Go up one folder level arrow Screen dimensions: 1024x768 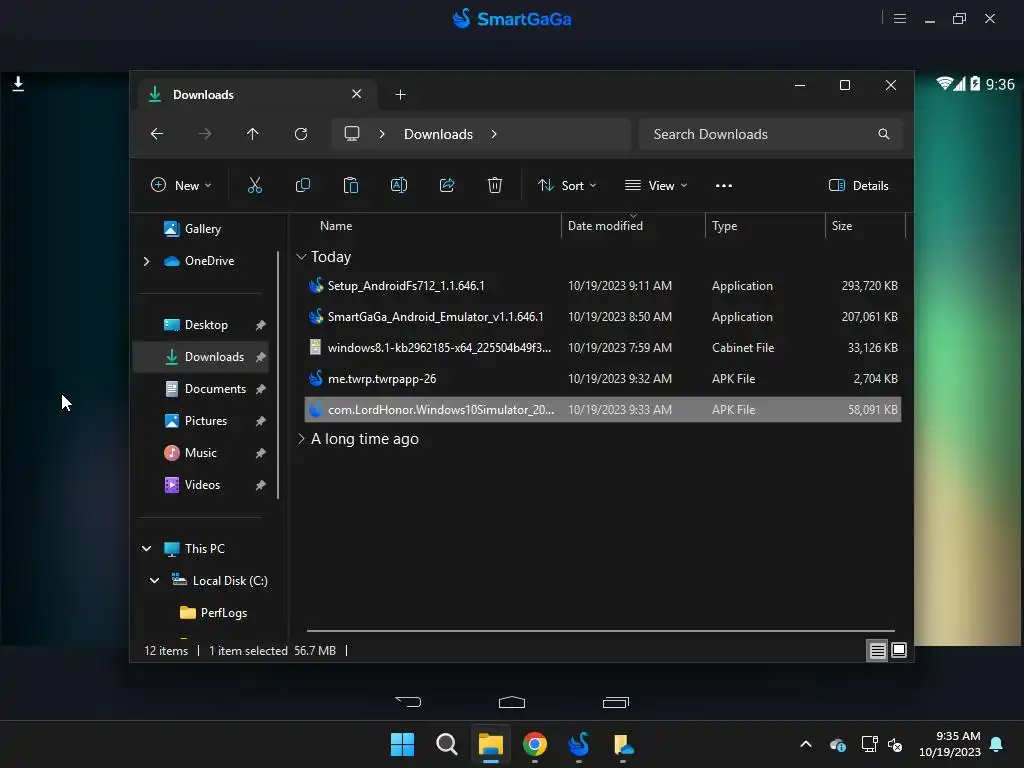(x=253, y=134)
